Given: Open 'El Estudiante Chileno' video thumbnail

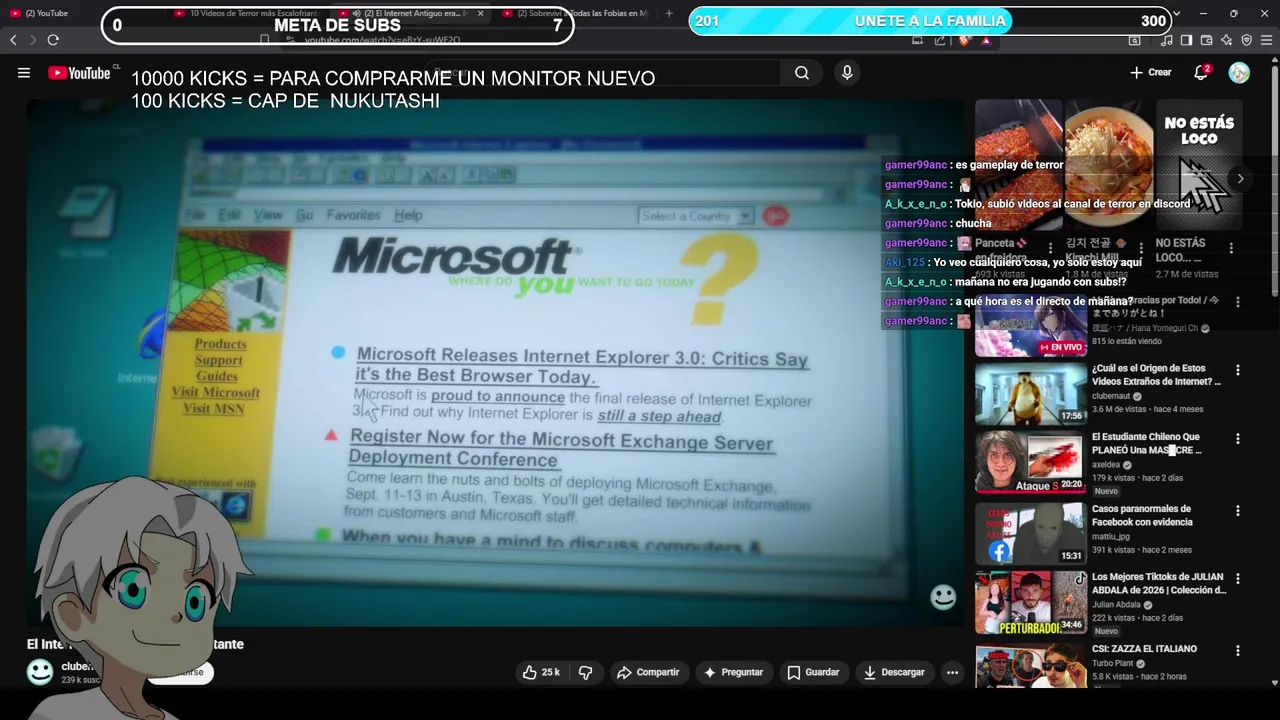Looking at the screenshot, I should (x=1030, y=463).
